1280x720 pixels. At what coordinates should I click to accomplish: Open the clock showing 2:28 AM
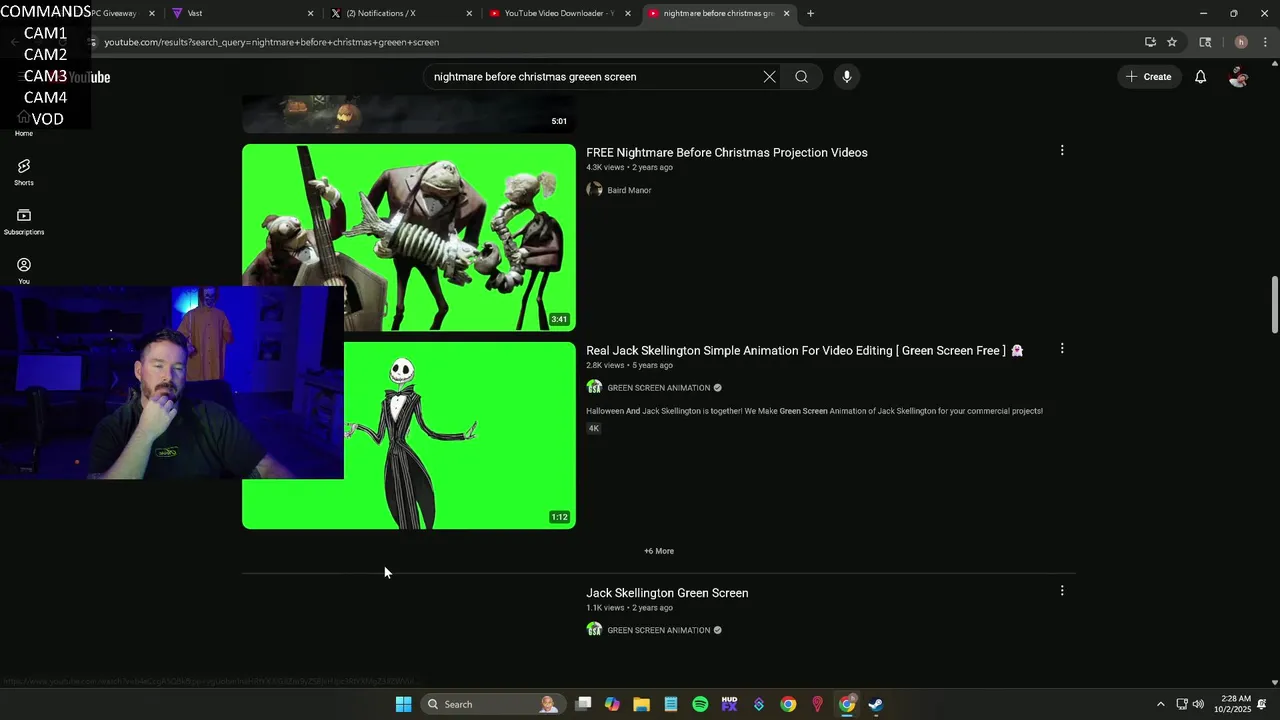point(1232,704)
